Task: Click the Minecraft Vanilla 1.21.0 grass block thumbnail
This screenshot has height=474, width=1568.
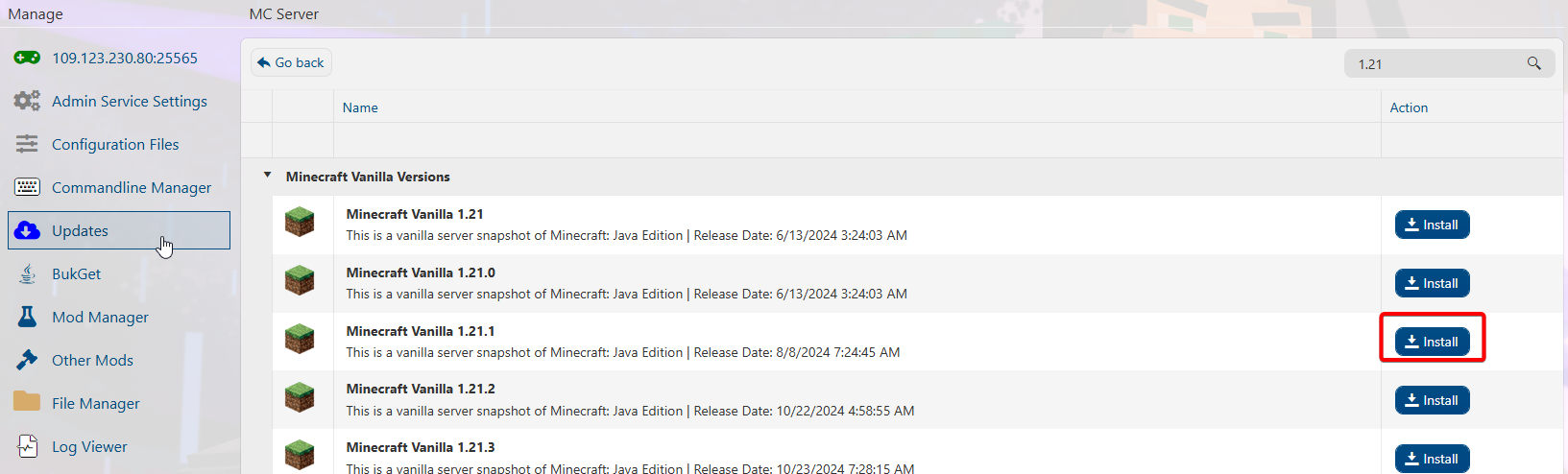Action: point(300,280)
